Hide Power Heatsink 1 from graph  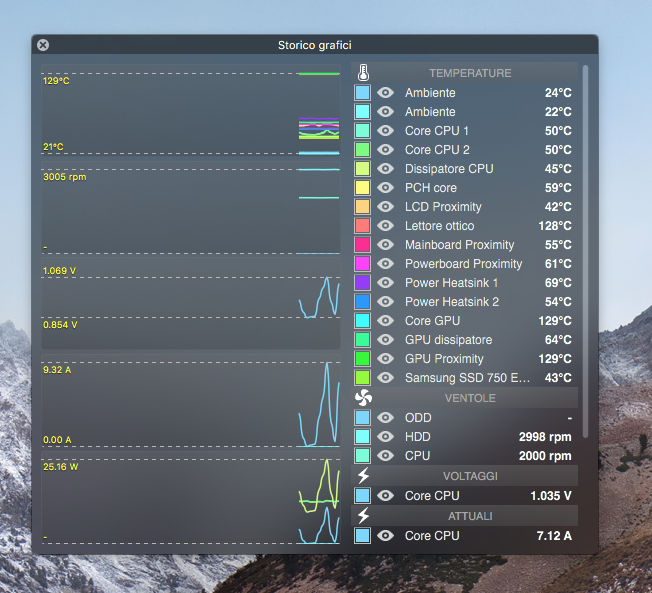(x=385, y=283)
